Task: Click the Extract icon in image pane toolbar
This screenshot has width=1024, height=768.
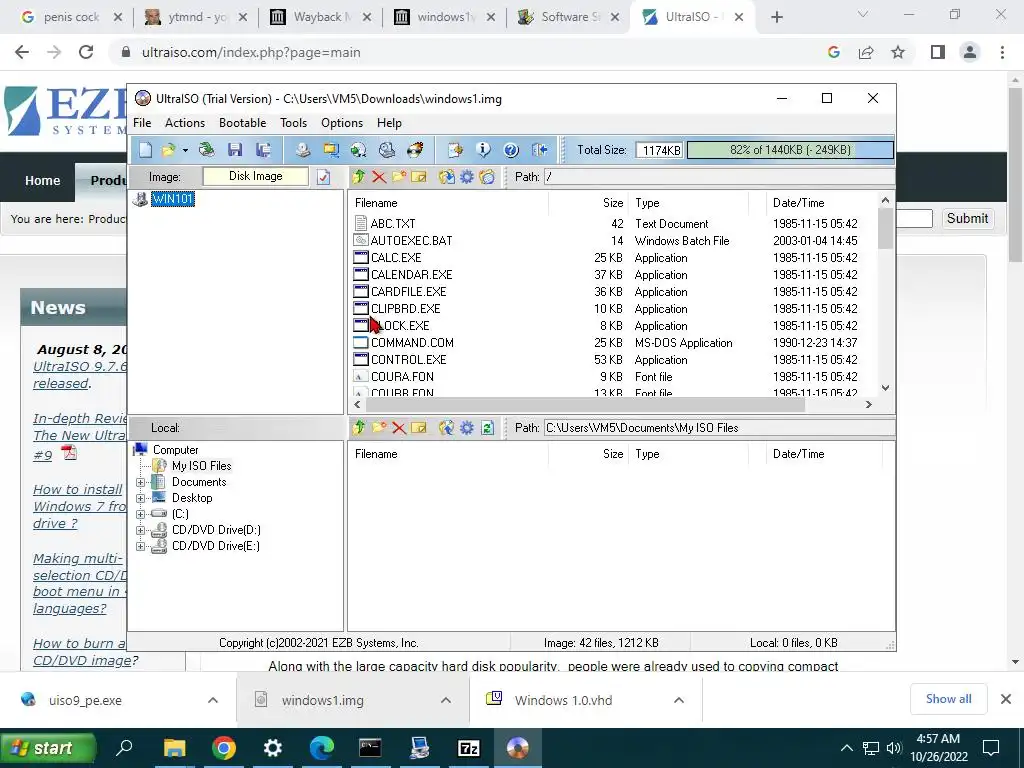Action: tap(447, 177)
